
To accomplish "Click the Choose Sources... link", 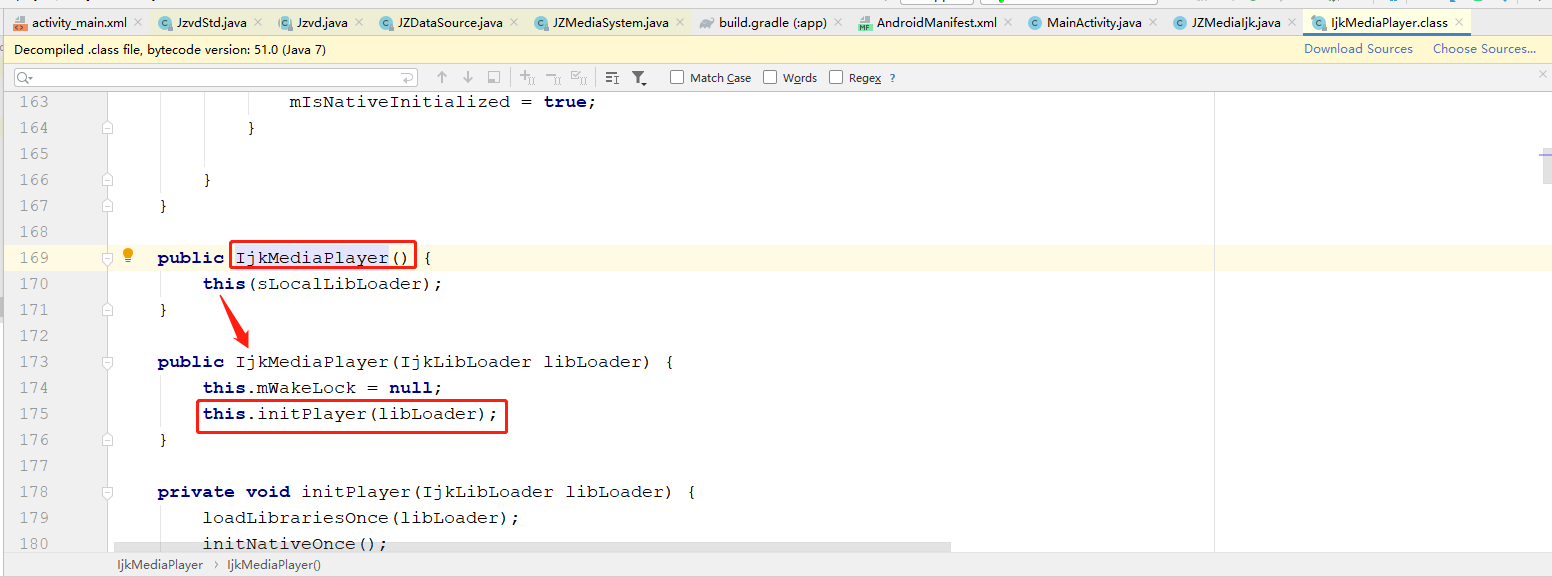I will 1484,48.
